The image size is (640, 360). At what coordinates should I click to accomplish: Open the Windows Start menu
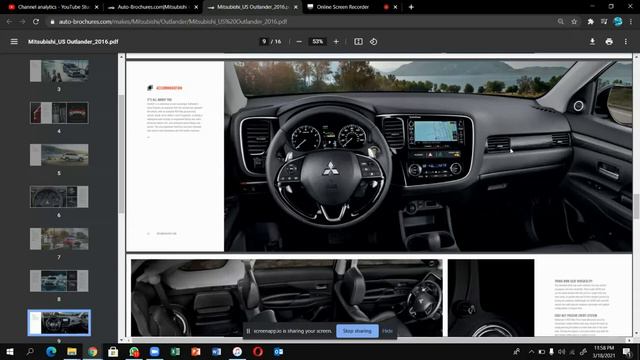[x=10, y=351]
